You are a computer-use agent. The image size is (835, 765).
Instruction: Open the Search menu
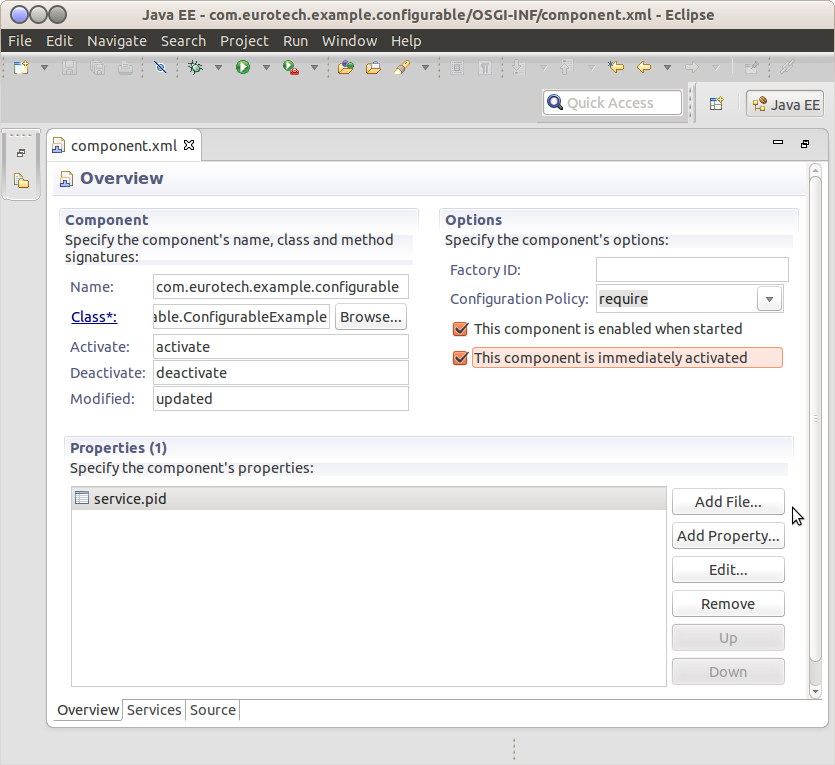click(183, 41)
